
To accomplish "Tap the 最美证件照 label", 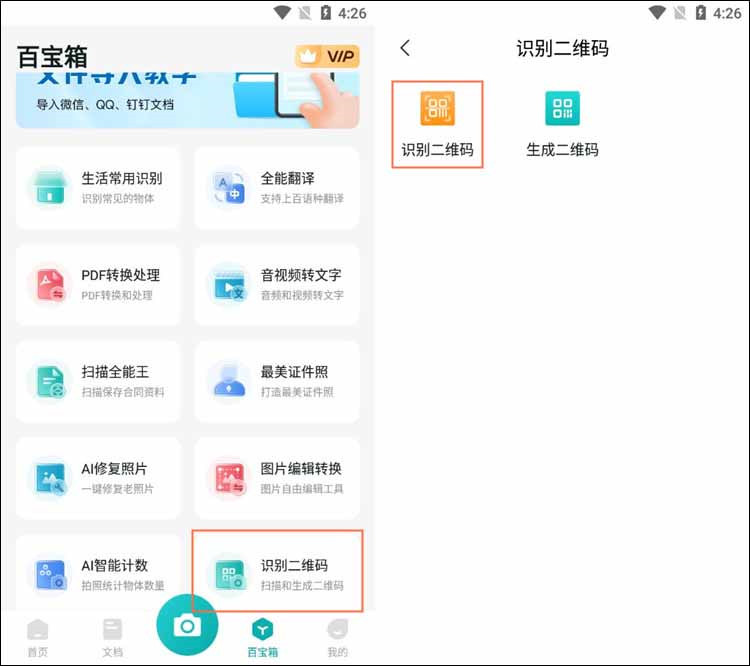I will click(x=294, y=372).
